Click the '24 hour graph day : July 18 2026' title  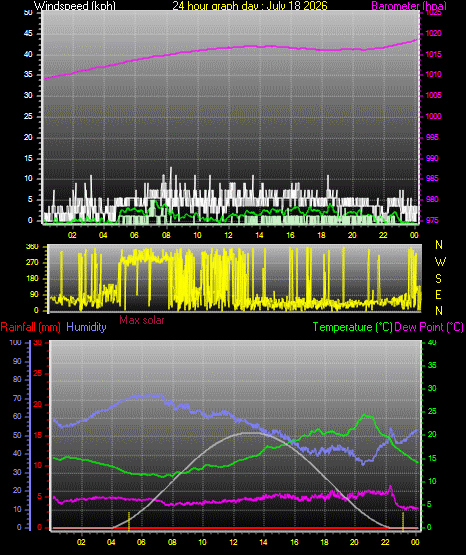click(x=250, y=6)
